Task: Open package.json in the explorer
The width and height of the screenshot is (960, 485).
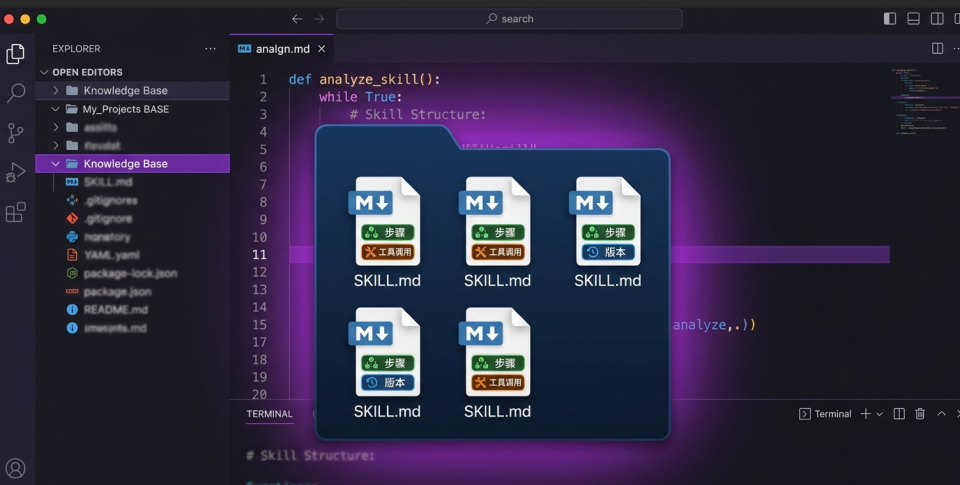Action: coord(117,291)
